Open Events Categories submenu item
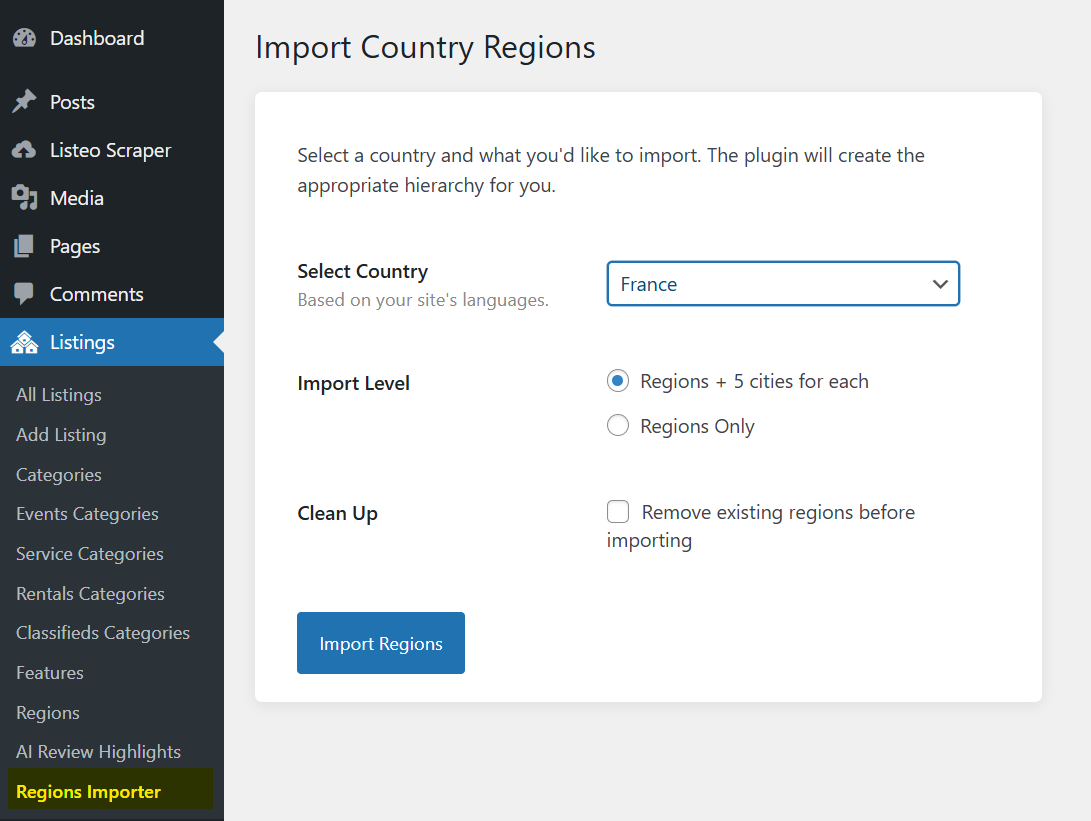Viewport: 1091px width, 821px height. coord(87,514)
